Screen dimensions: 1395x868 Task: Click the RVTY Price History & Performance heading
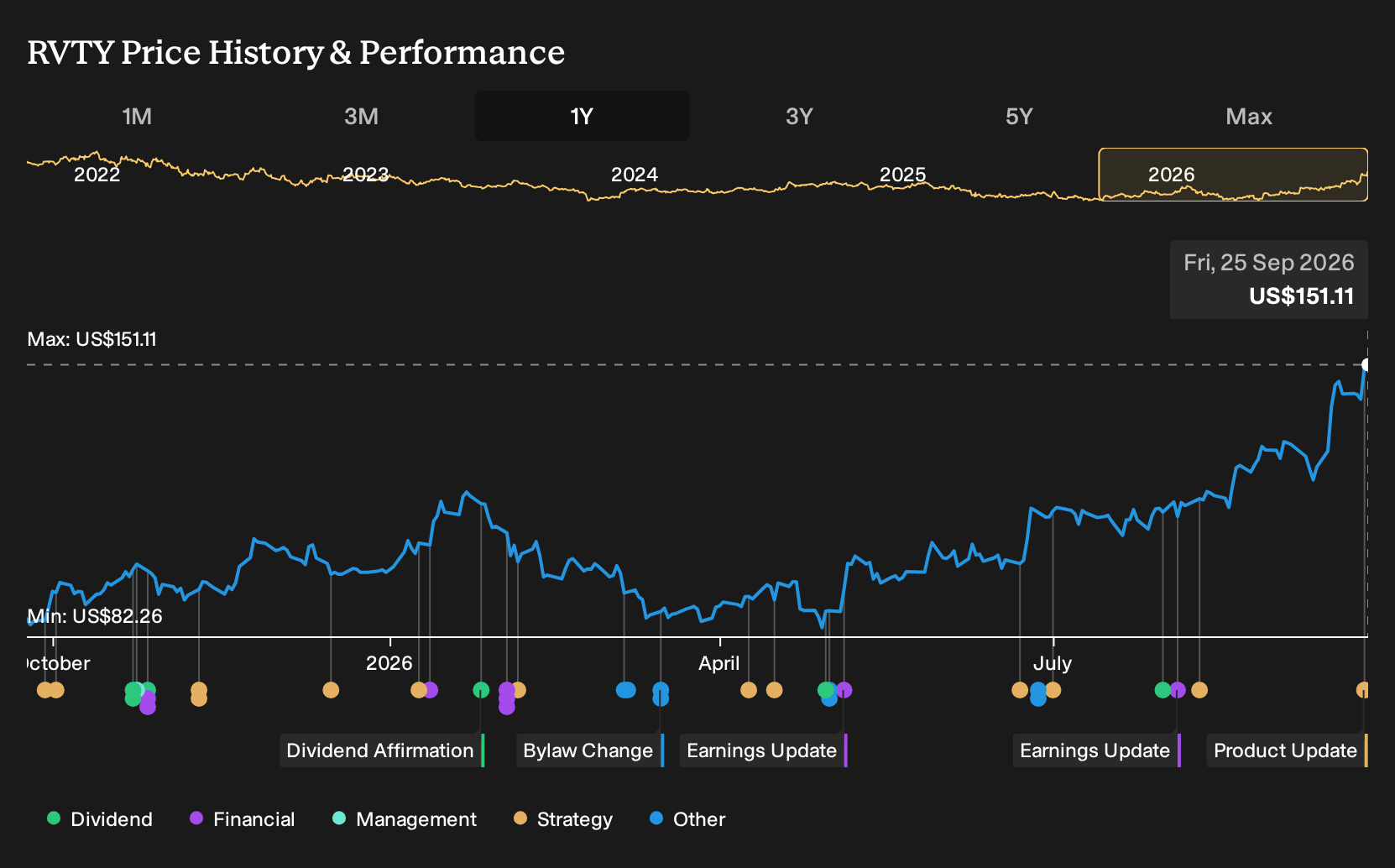pyautogui.click(x=296, y=52)
